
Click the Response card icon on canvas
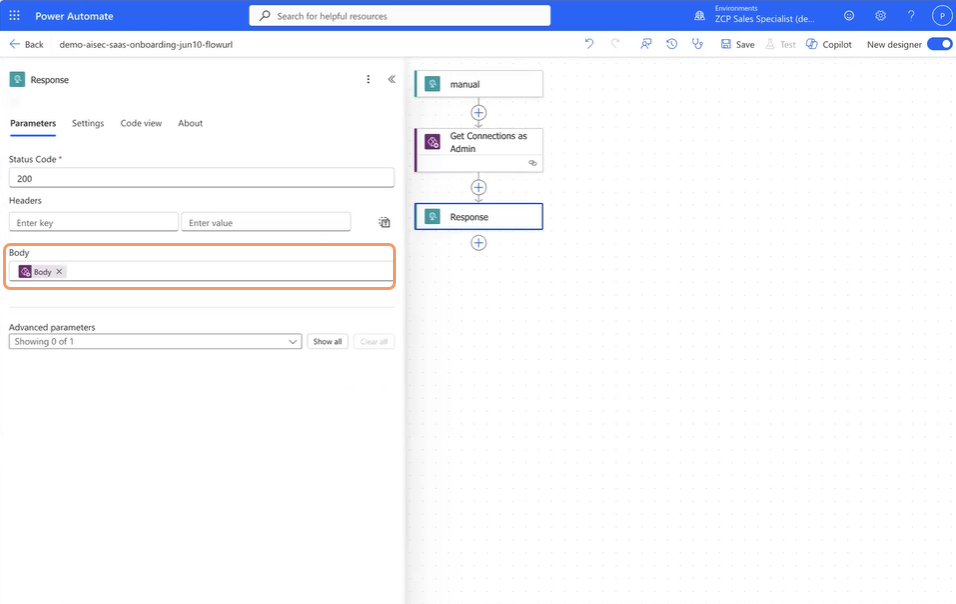[432, 216]
